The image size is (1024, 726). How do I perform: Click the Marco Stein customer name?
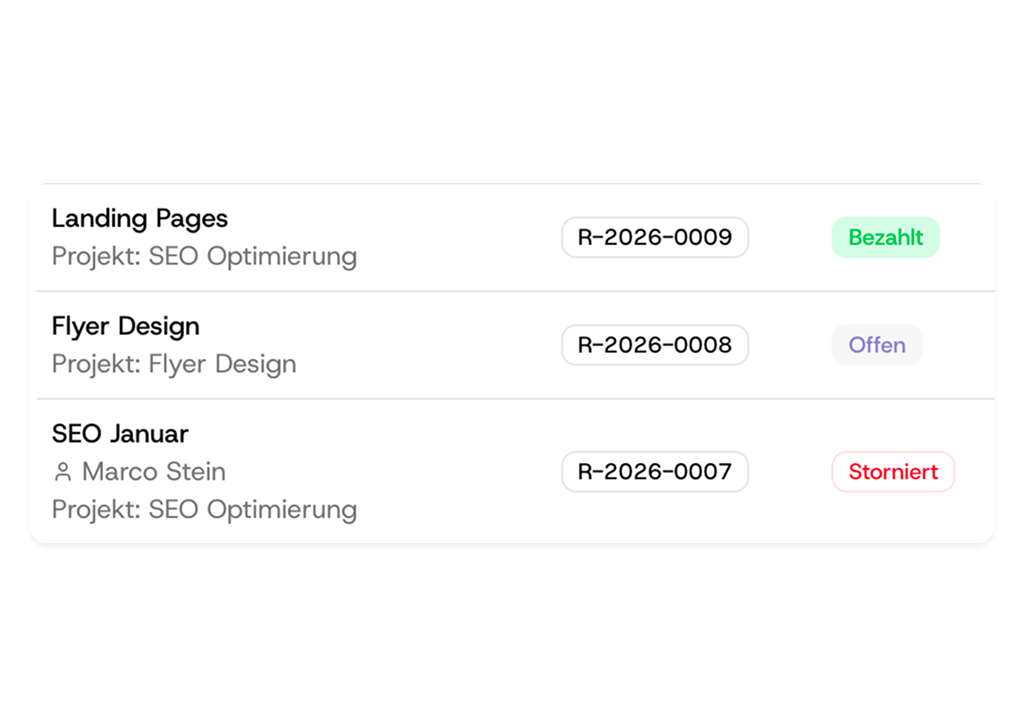coord(154,472)
